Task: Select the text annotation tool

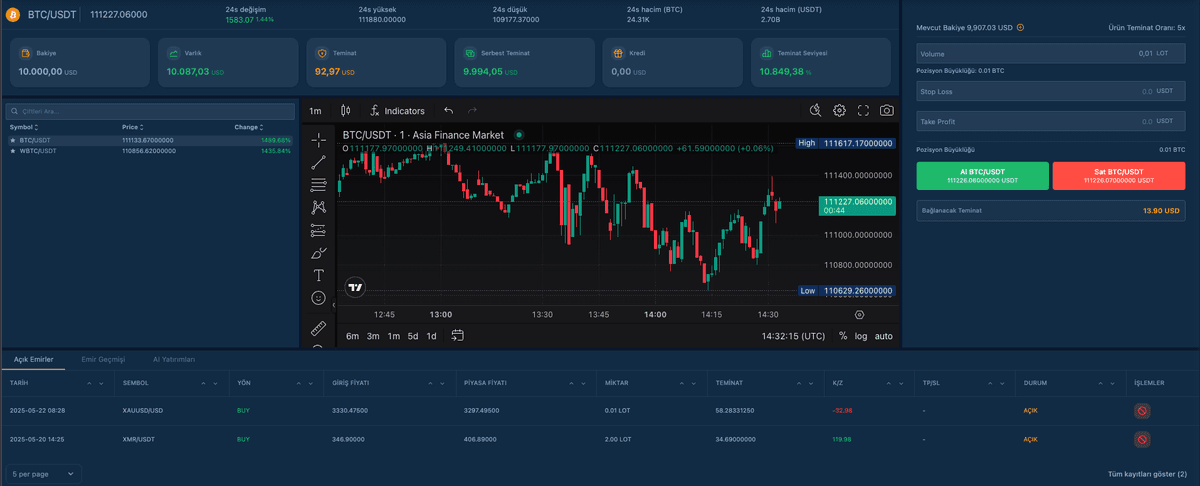Action: [x=319, y=275]
